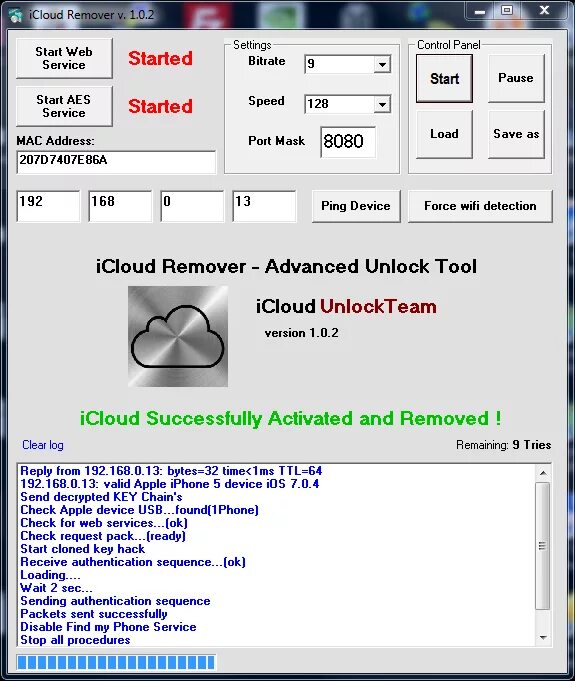Click 'Remaining: 9 Tries' text
575x681 pixels.
click(x=503, y=445)
